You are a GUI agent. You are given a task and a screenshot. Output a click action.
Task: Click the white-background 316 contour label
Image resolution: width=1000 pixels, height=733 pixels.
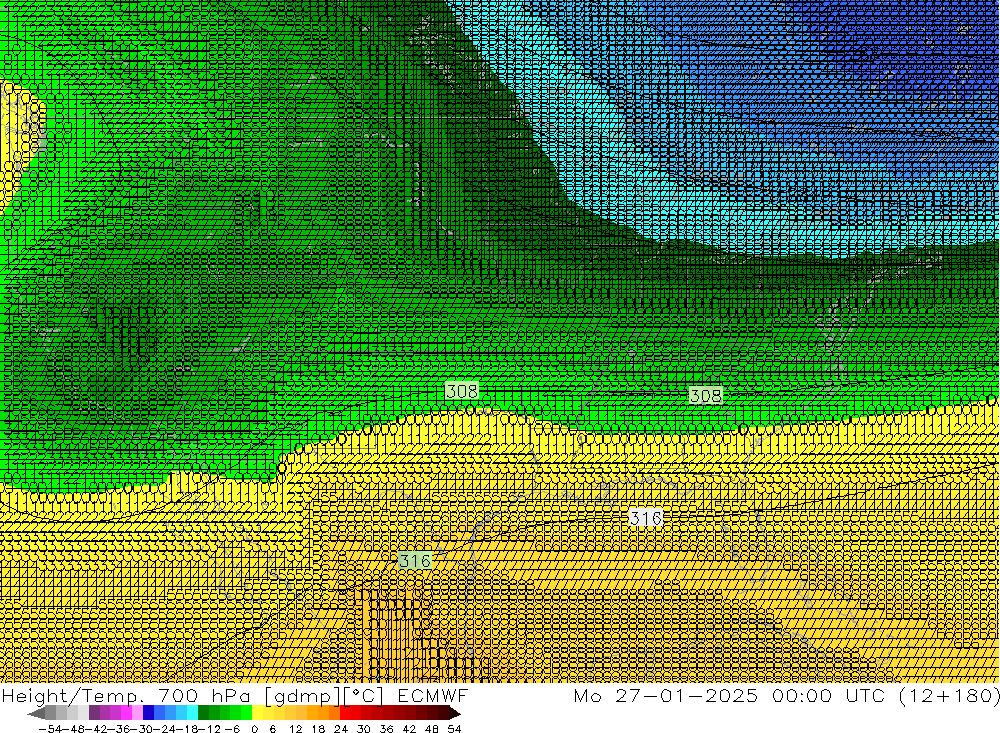(645, 517)
